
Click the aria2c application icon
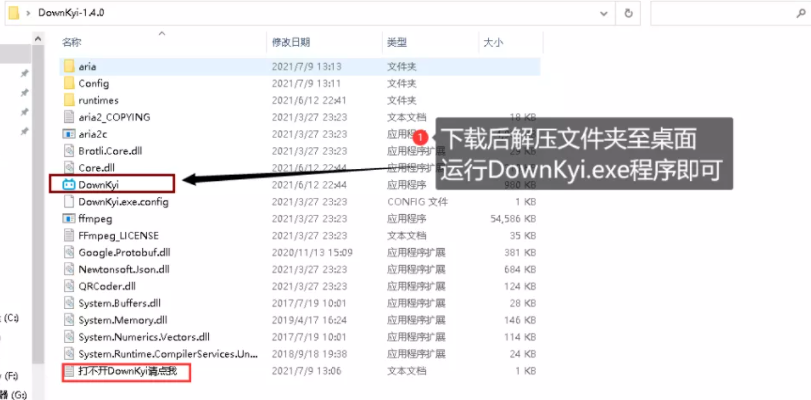pos(68,134)
